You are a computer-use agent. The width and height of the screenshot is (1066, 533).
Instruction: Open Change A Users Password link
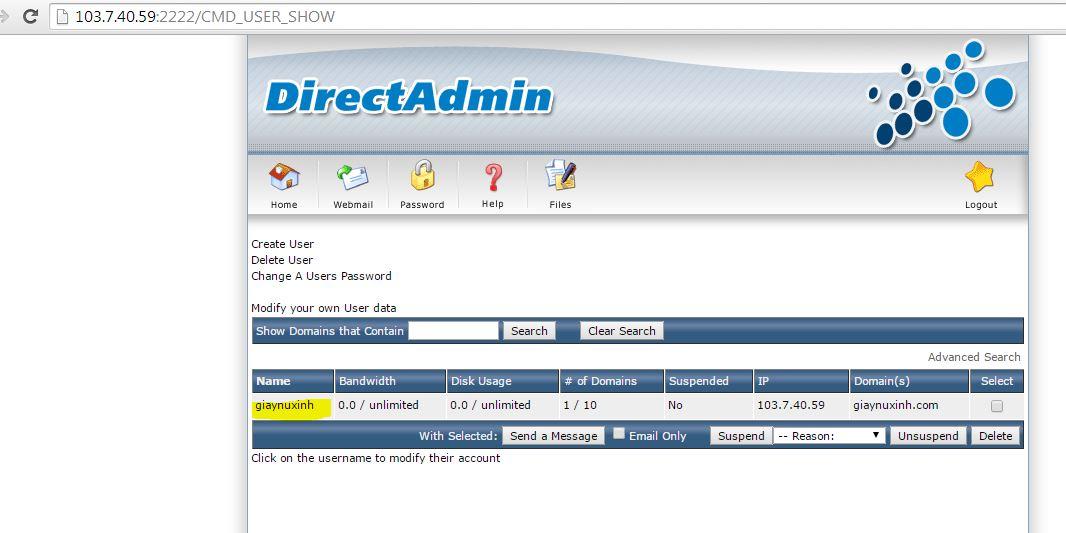click(x=322, y=276)
